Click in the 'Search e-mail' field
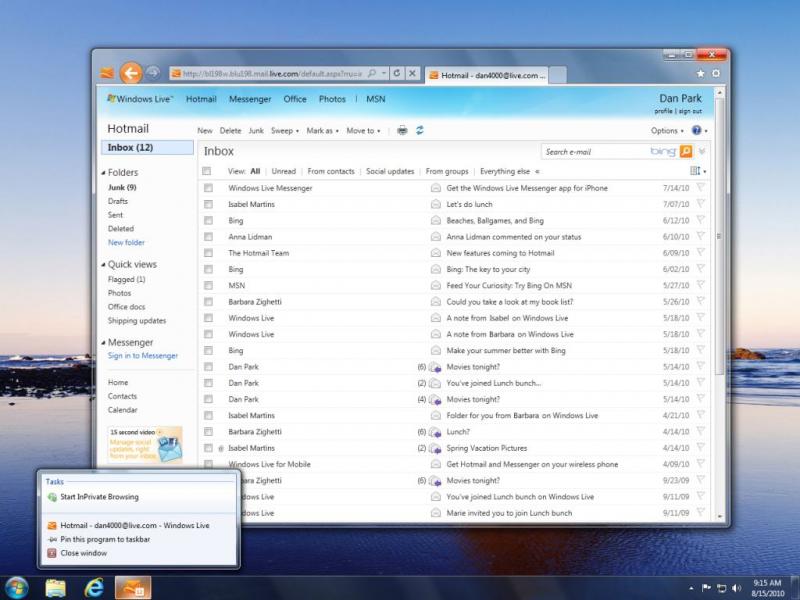 coord(594,152)
